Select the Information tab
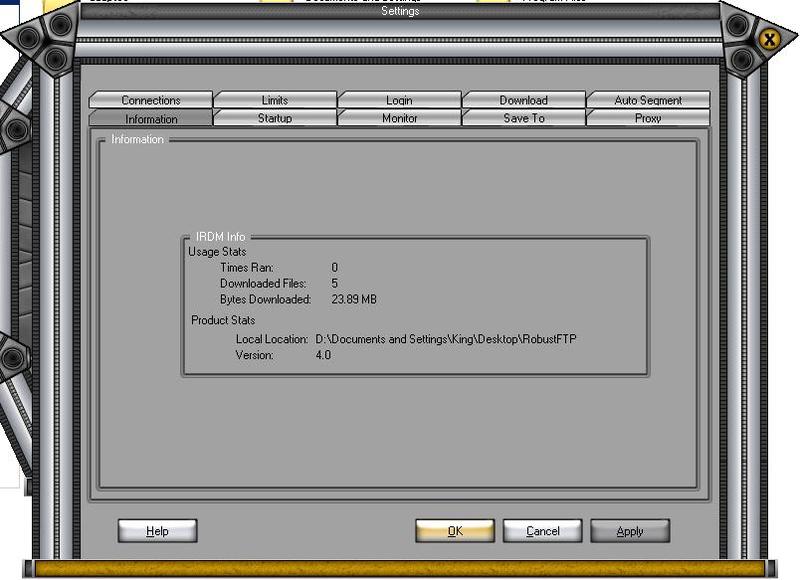This screenshot has width=800, height=580. 151,119
